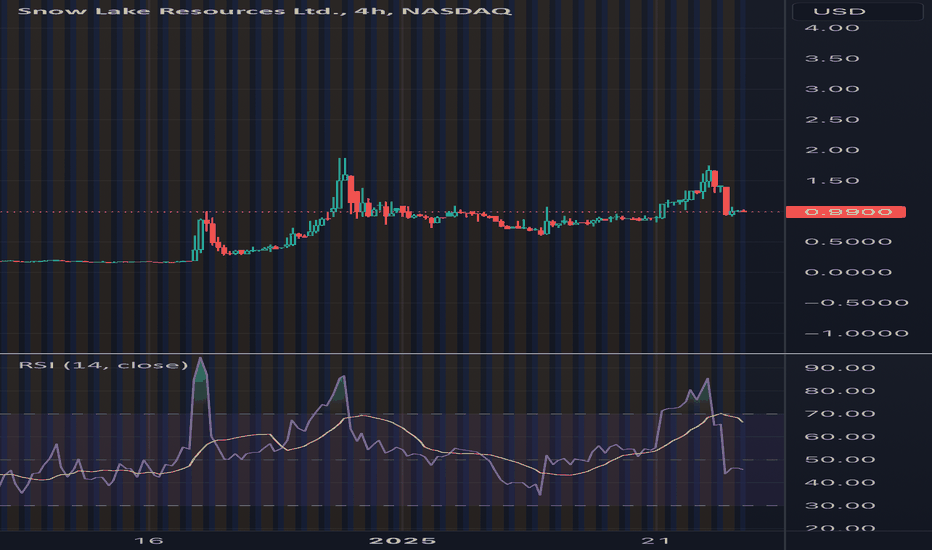Click the 80.00 RSI axis label

pyautogui.click(x=840, y=391)
